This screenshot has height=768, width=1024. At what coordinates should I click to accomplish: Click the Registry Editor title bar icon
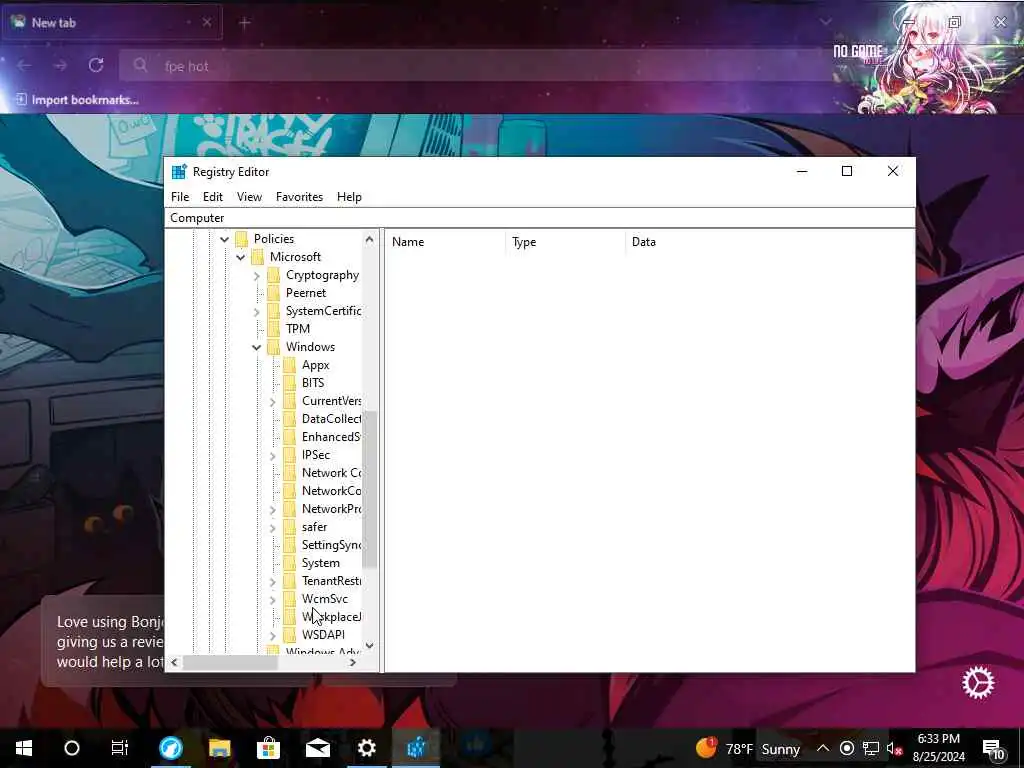(179, 172)
